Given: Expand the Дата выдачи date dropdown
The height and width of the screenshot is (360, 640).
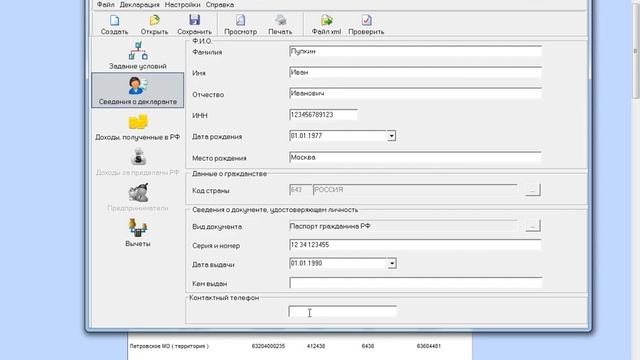Looking at the screenshot, I should pos(391,264).
